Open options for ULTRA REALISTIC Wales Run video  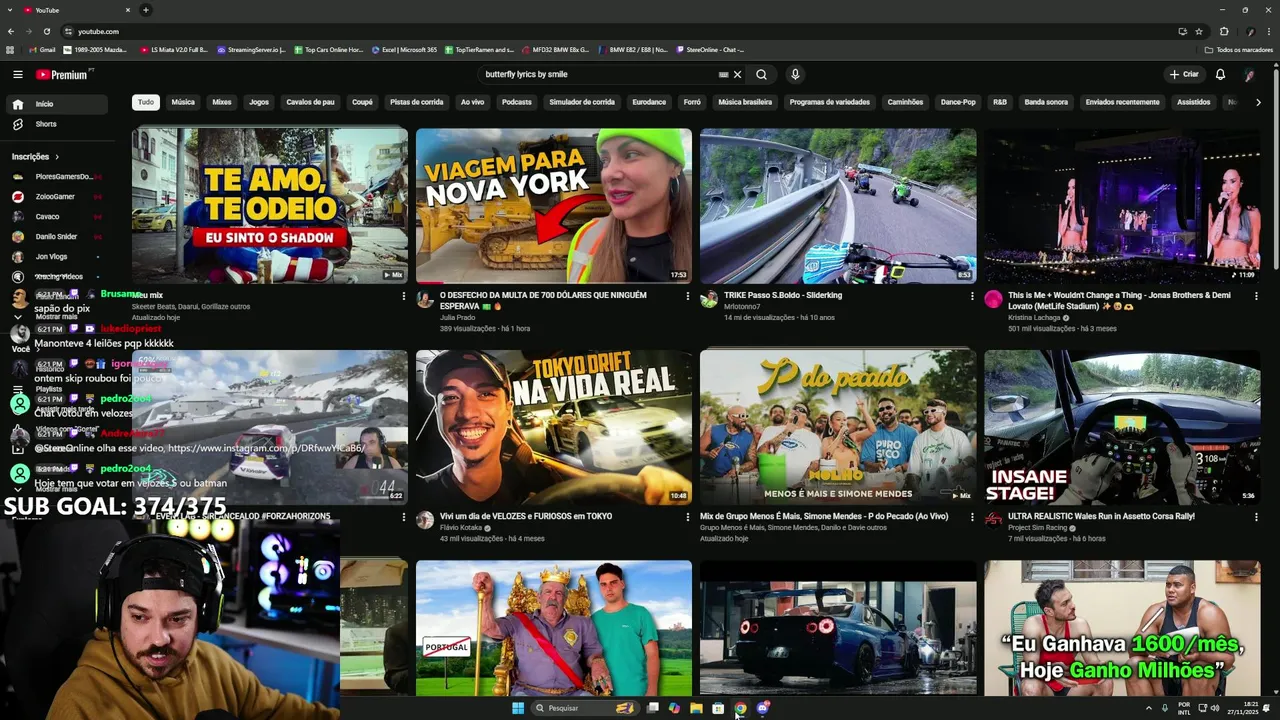[x=1255, y=517]
